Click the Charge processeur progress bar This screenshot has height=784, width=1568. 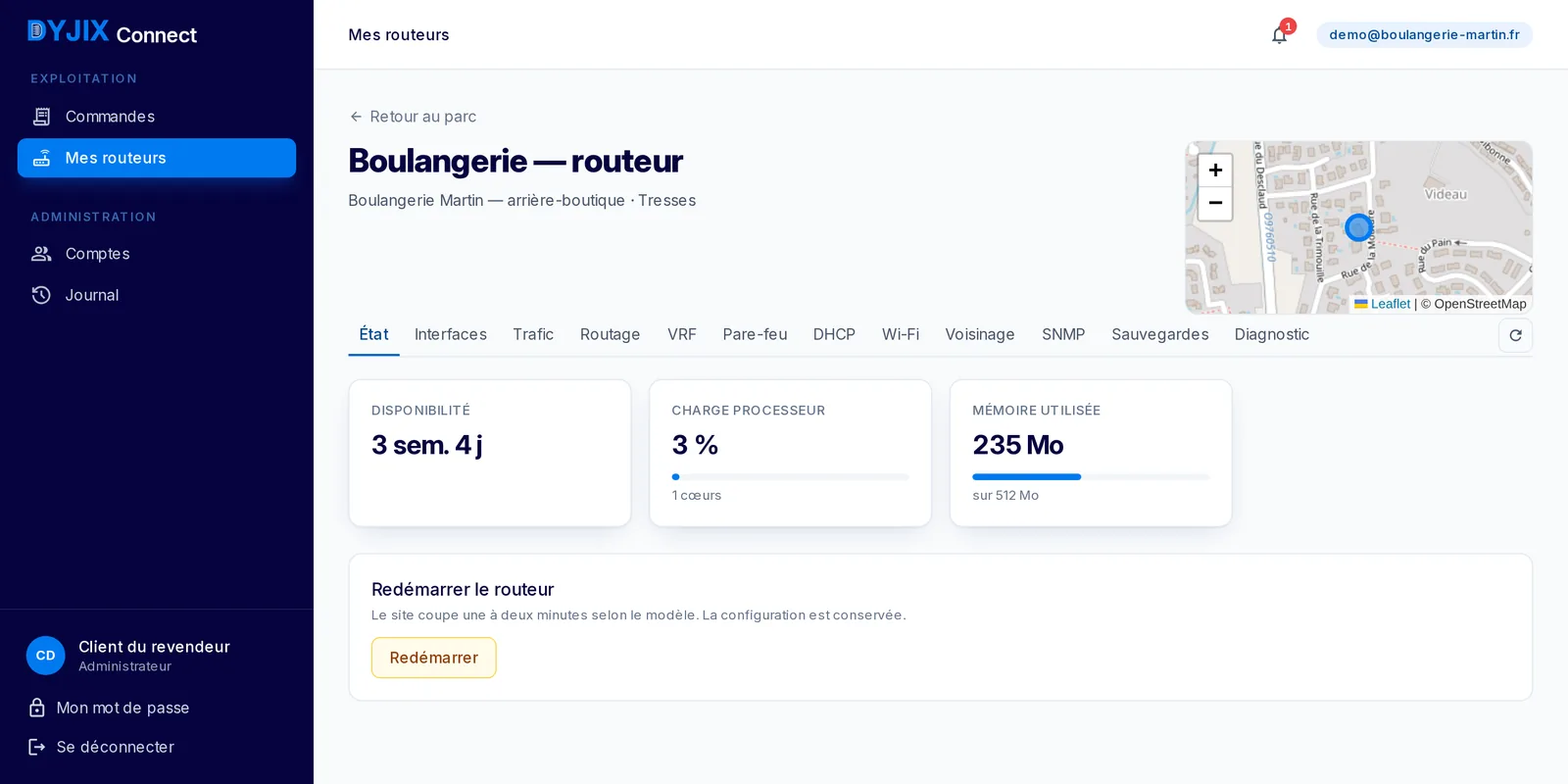[790, 477]
